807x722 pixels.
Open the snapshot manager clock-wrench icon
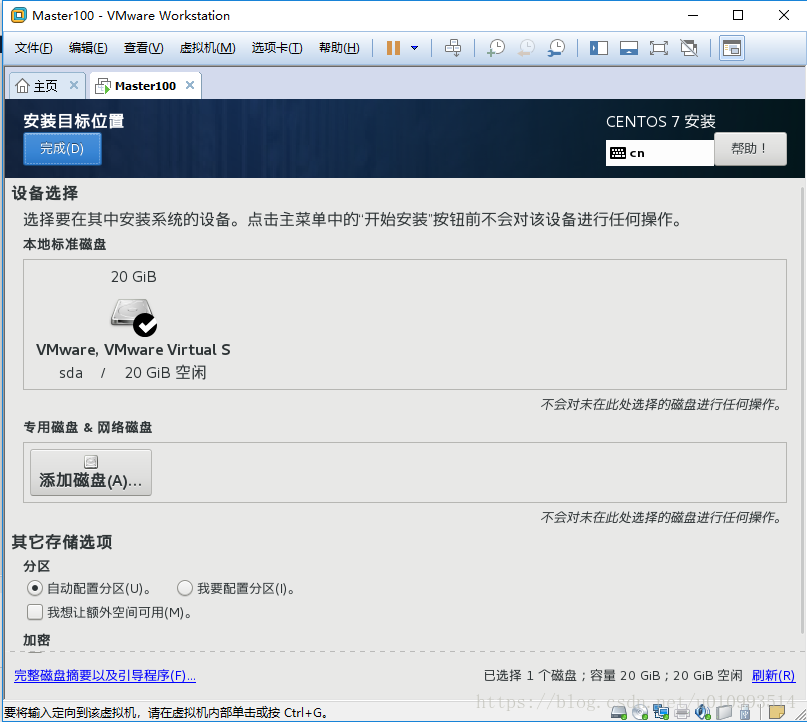pos(556,48)
